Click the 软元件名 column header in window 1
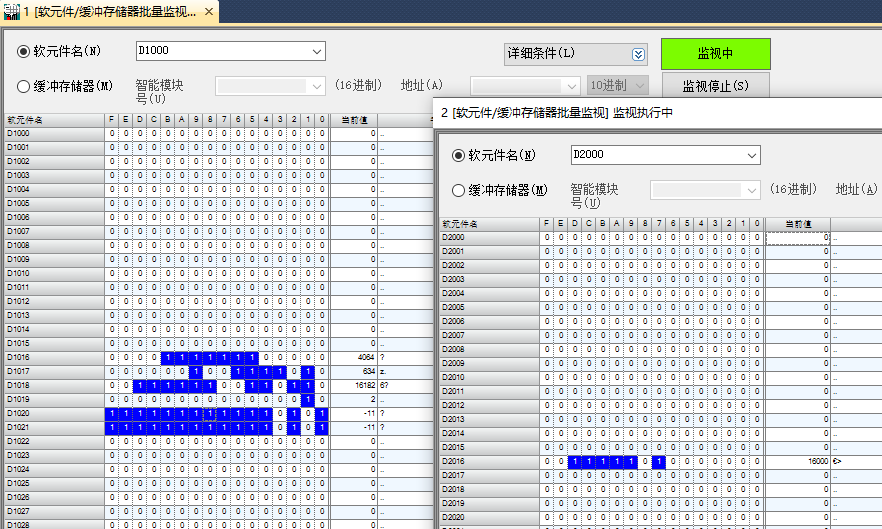882x529 pixels. click(55, 120)
